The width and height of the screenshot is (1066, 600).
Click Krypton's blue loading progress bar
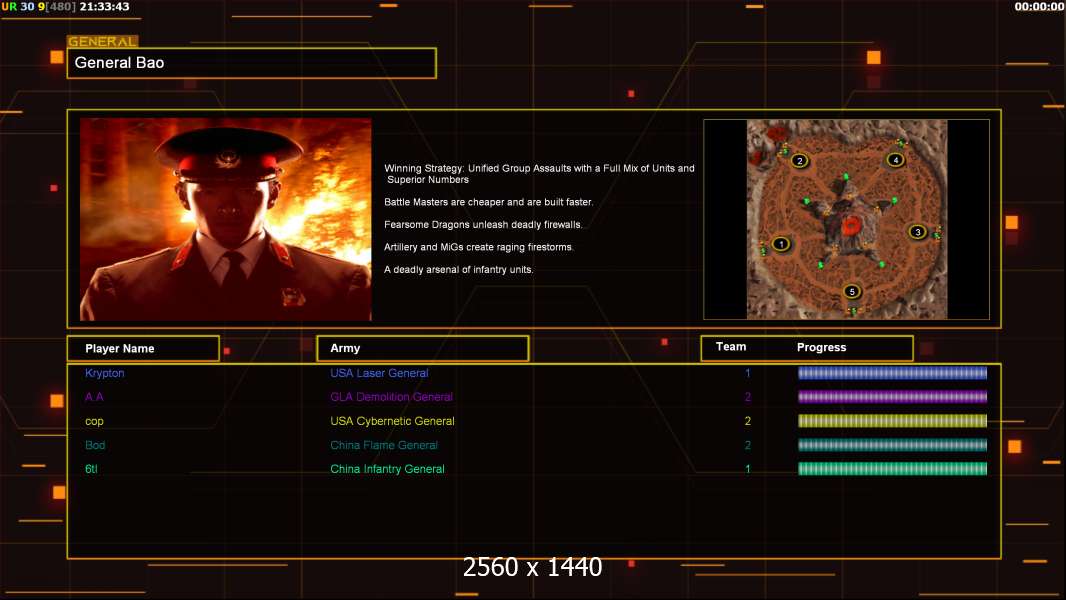tap(893, 373)
